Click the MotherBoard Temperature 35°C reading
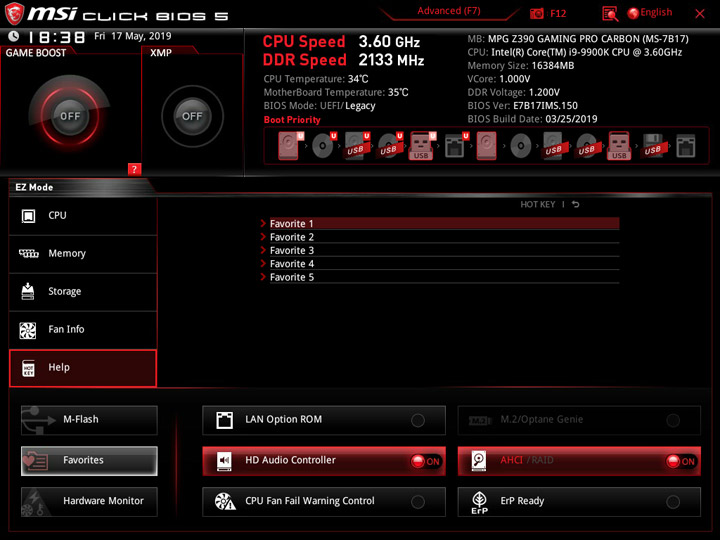Image resolution: width=720 pixels, height=540 pixels. click(336, 92)
